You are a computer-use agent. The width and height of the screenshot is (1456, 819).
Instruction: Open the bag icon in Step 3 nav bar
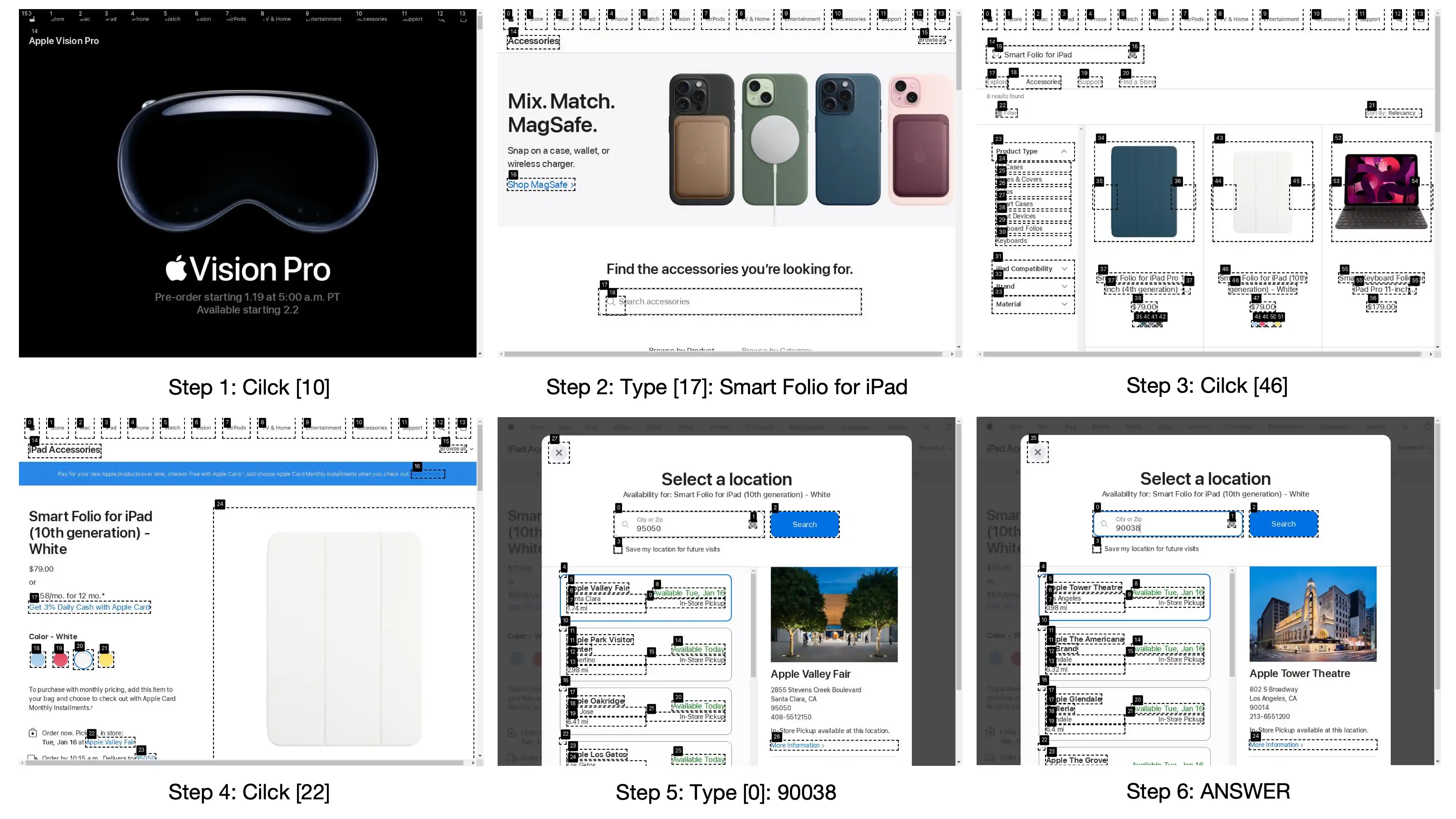coord(1421,19)
